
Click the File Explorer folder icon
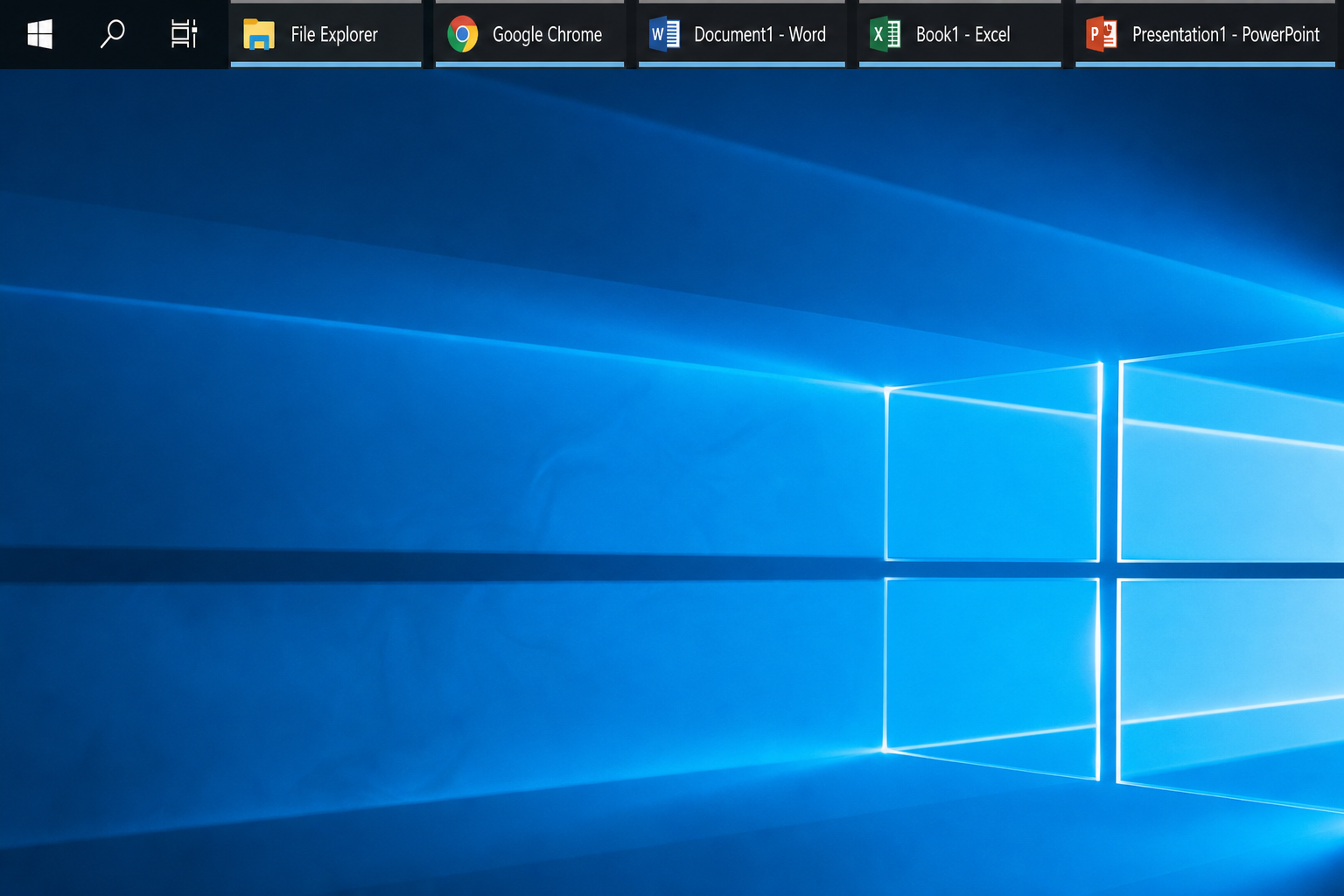point(259,34)
